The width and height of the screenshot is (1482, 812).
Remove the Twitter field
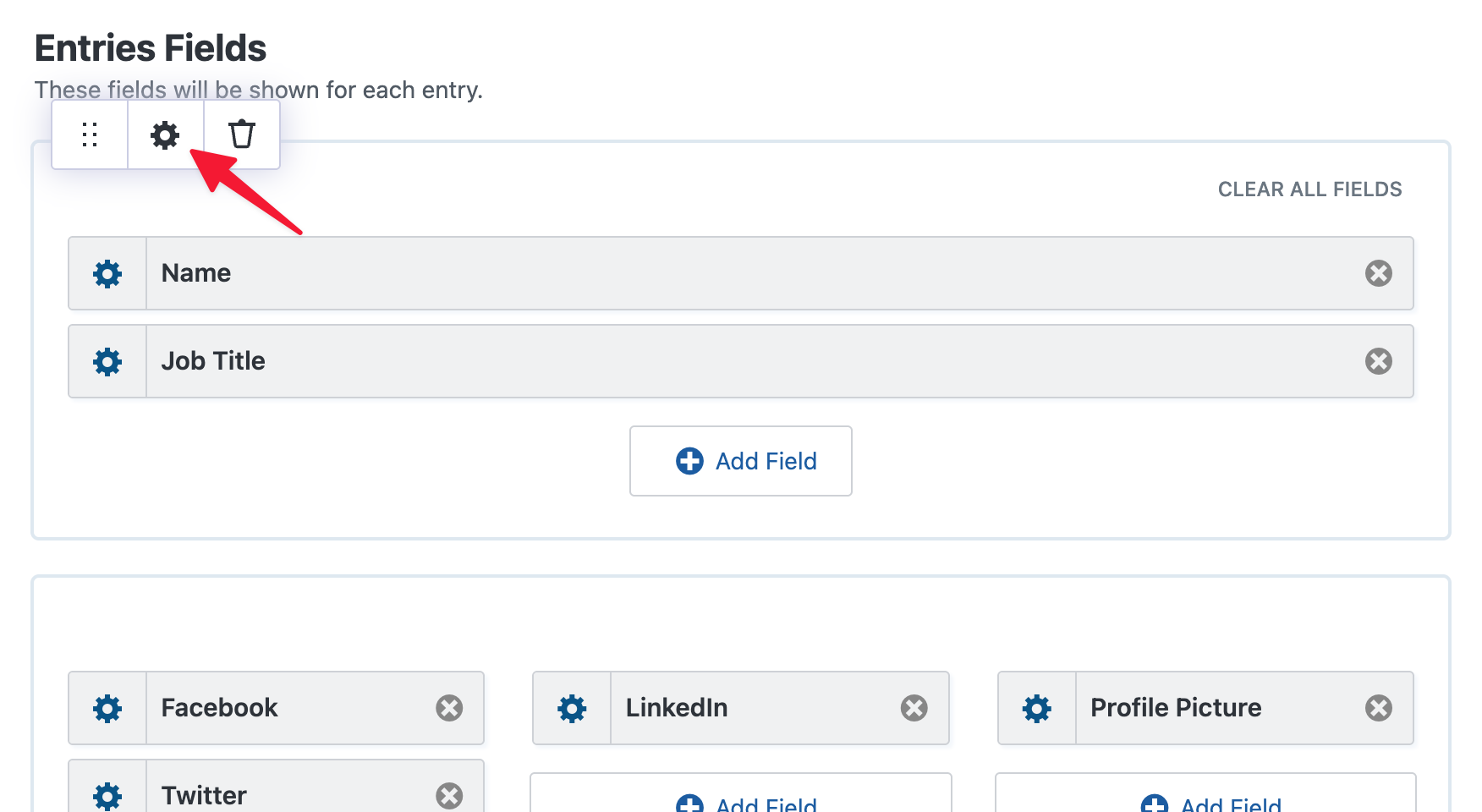449,795
